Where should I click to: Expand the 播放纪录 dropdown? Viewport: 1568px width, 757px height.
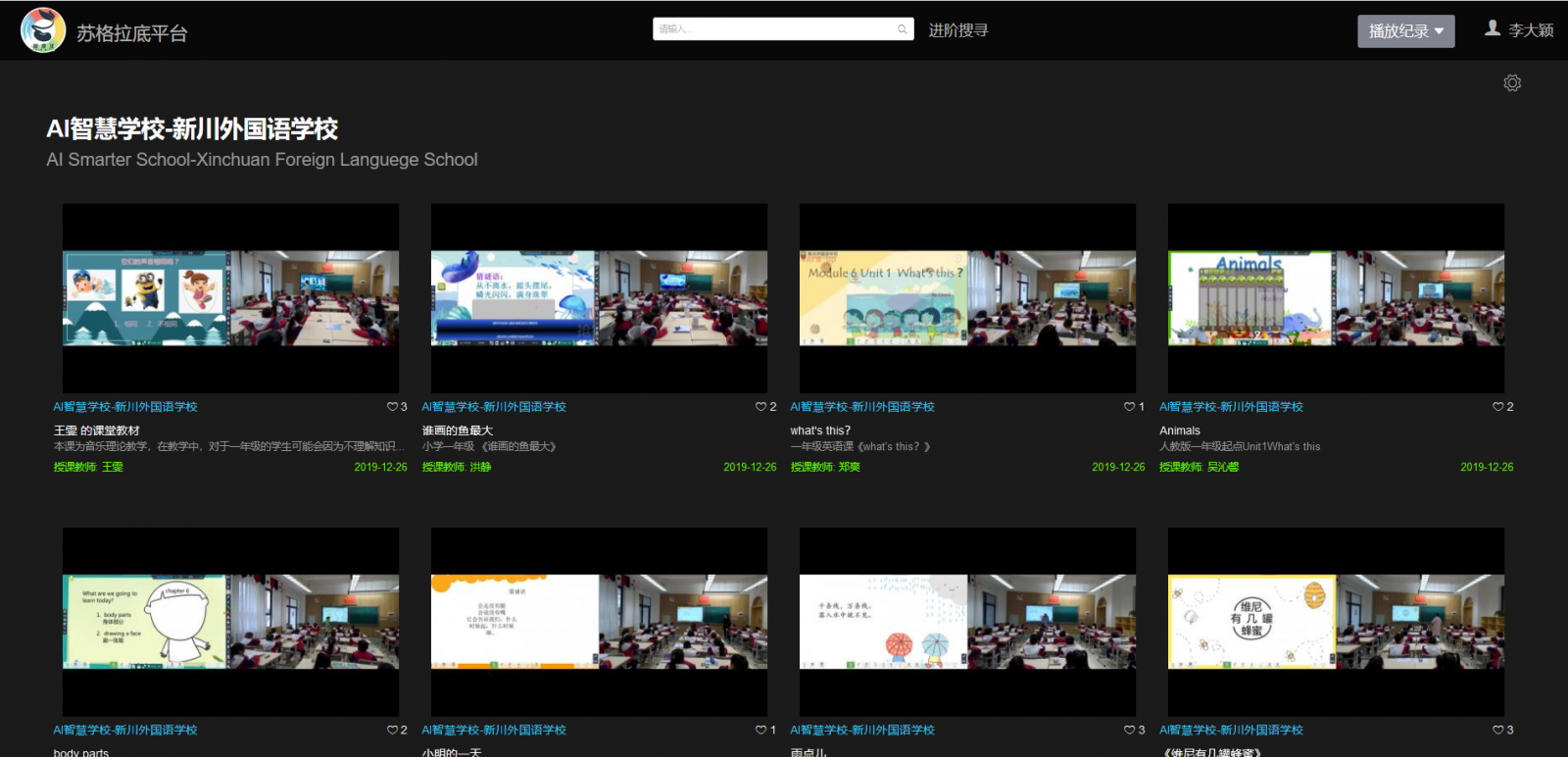pyautogui.click(x=1405, y=31)
